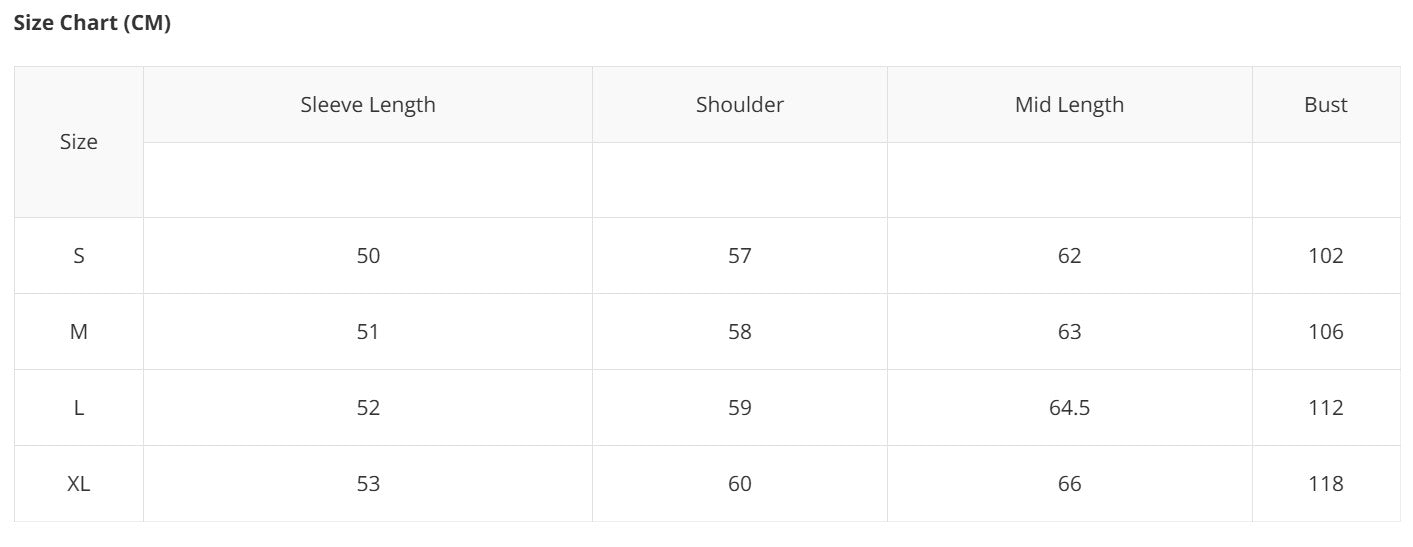The width and height of the screenshot is (1413, 547).
Task: Click the Size header cell
Action: point(79,142)
